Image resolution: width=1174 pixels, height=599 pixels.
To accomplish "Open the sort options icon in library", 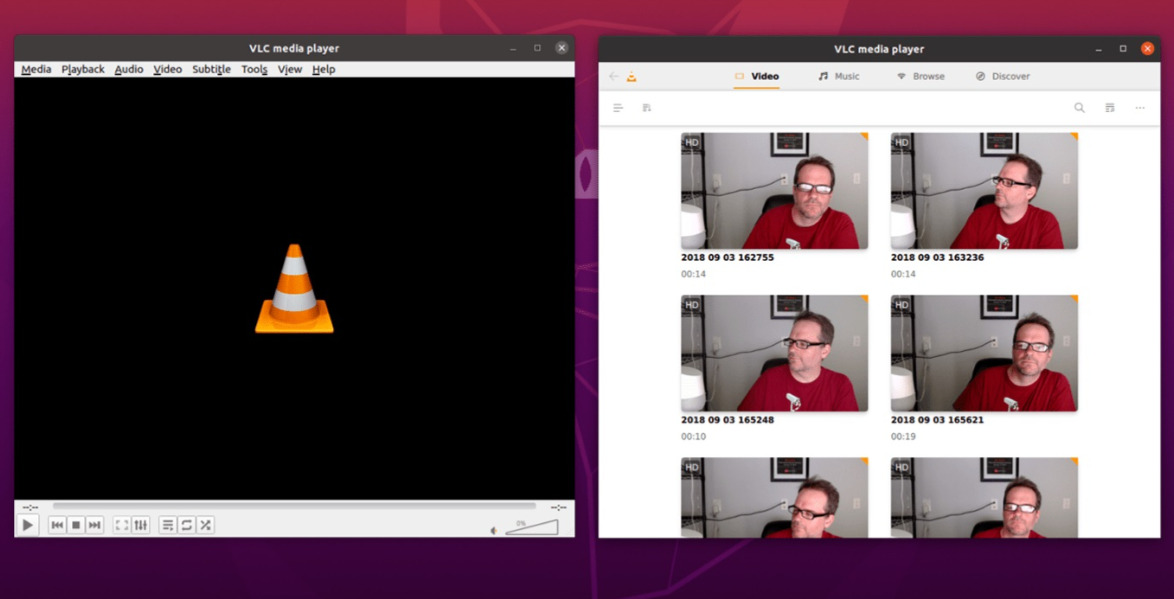I will [647, 108].
